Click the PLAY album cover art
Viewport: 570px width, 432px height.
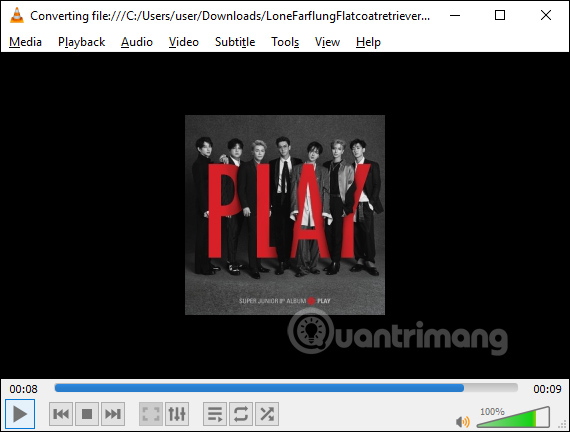tap(285, 215)
